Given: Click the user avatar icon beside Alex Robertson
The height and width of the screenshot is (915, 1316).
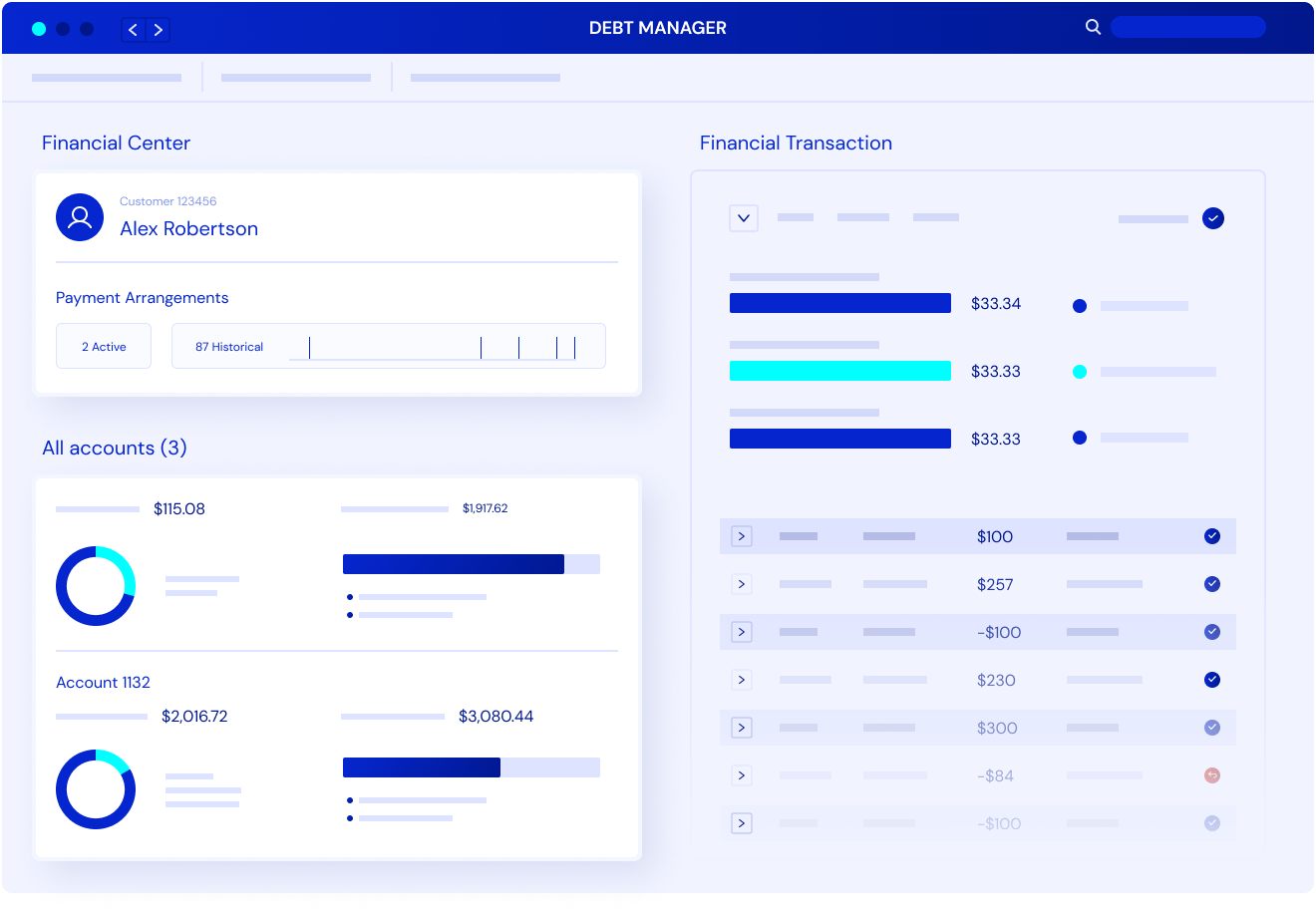Looking at the screenshot, I should click(x=80, y=216).
